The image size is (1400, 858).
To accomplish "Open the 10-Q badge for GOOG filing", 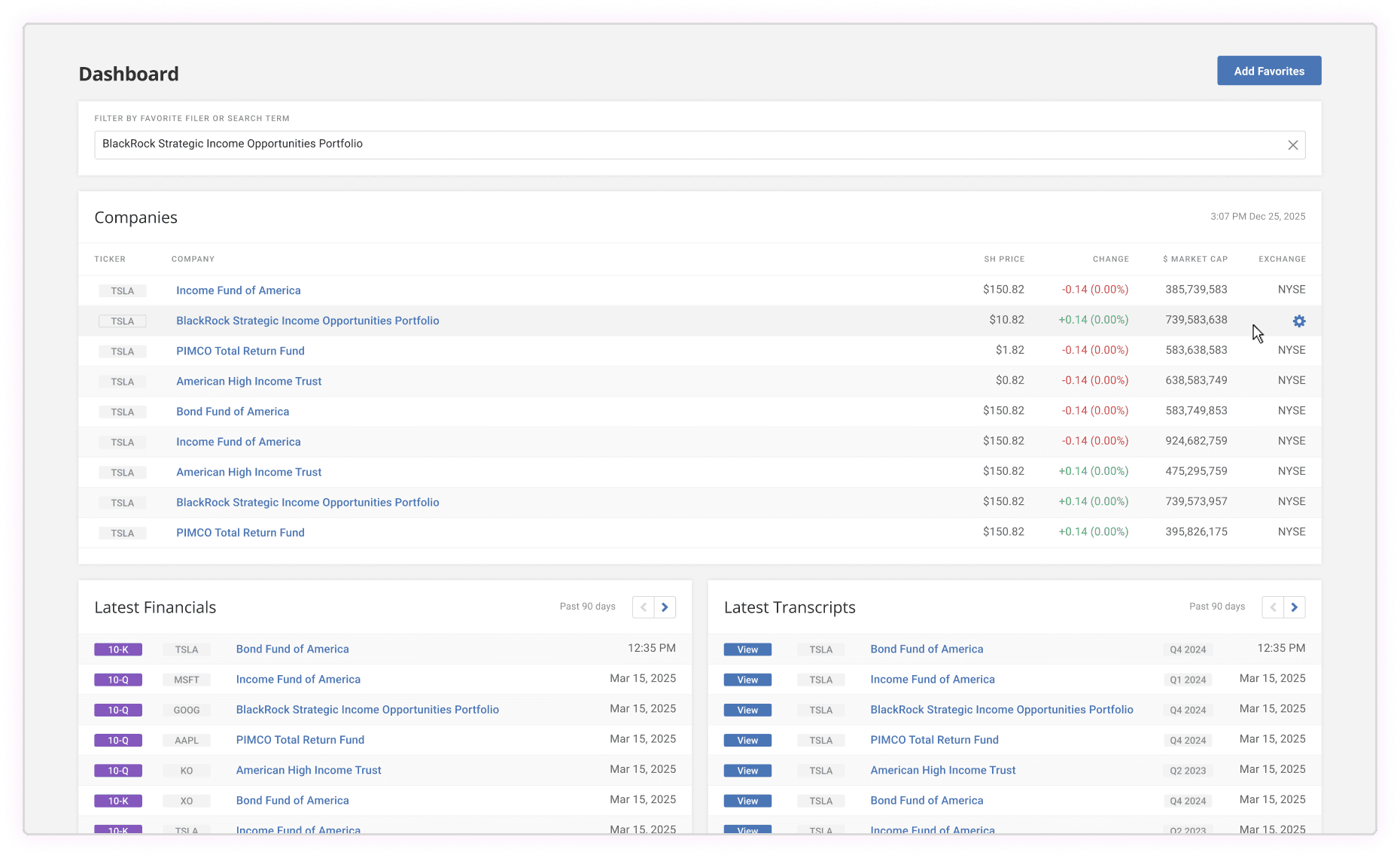I will [x=118, y=710].
